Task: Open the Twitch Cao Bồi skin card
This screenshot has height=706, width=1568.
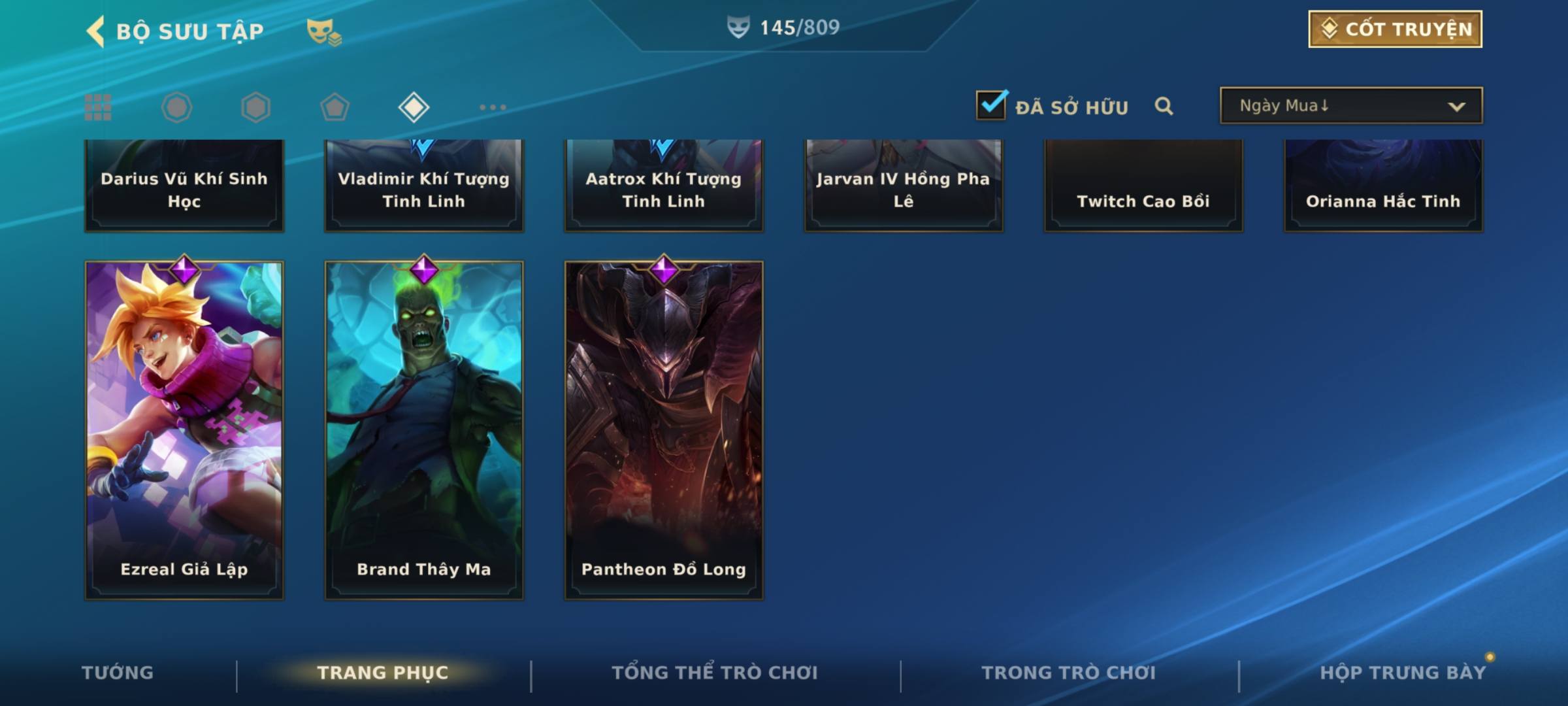Action: tap(1143, 186)
